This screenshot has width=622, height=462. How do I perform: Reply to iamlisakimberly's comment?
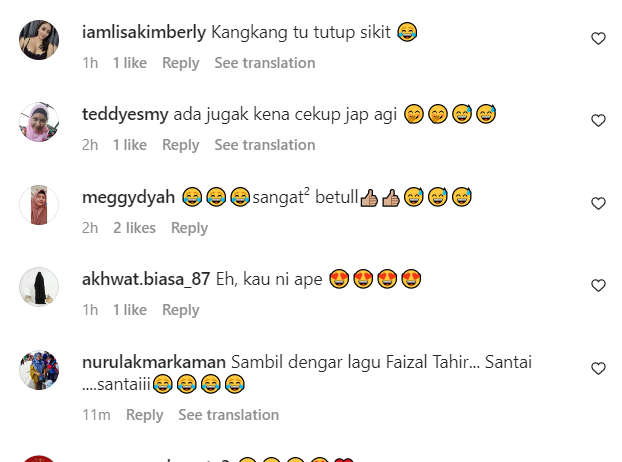point(180,63)
